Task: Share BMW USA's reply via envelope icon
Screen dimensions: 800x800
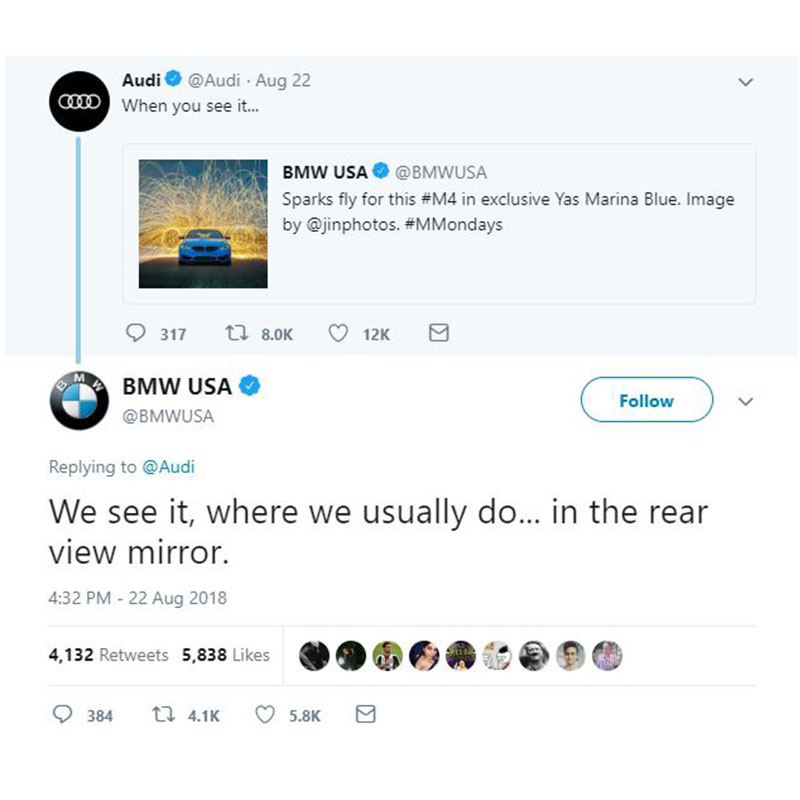Action: (x=365, y=714)
